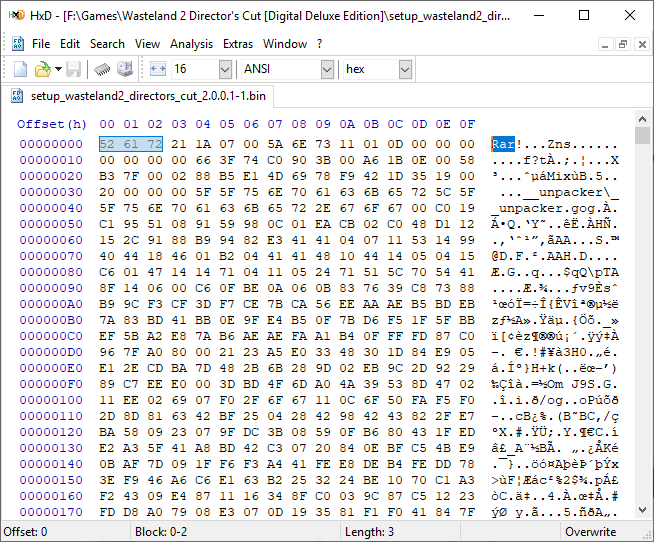
Task: Open RAM editor chip icon
Action: tap(102, 69)
